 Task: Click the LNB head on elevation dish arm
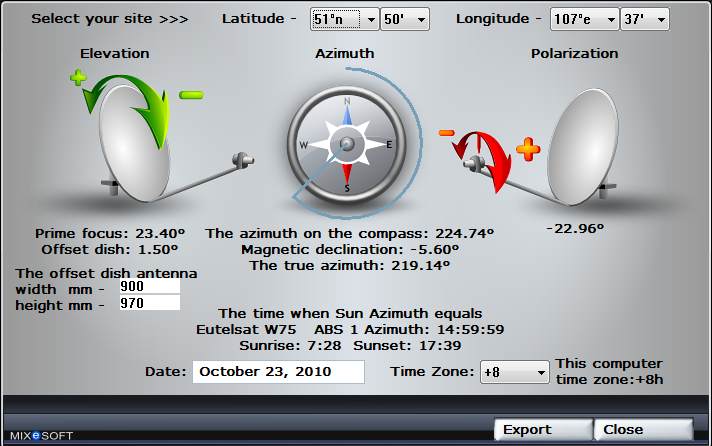243,160
